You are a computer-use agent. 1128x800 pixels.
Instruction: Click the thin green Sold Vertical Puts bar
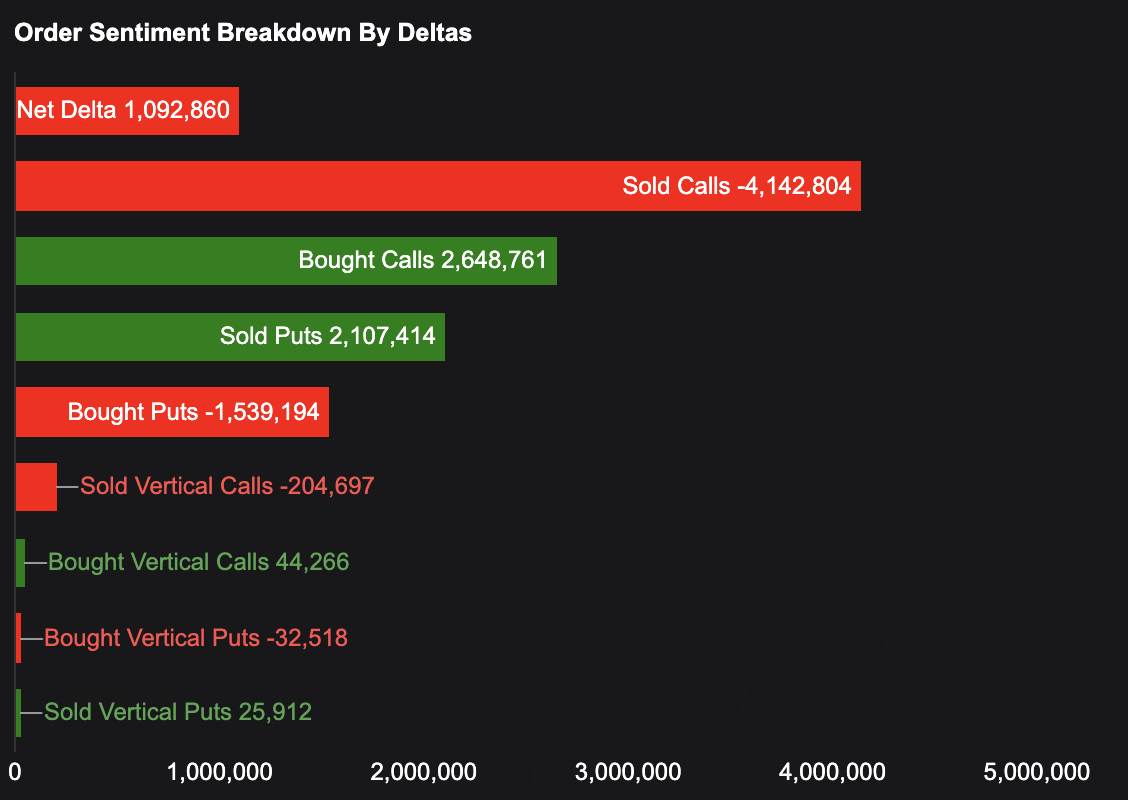[18, 713]
